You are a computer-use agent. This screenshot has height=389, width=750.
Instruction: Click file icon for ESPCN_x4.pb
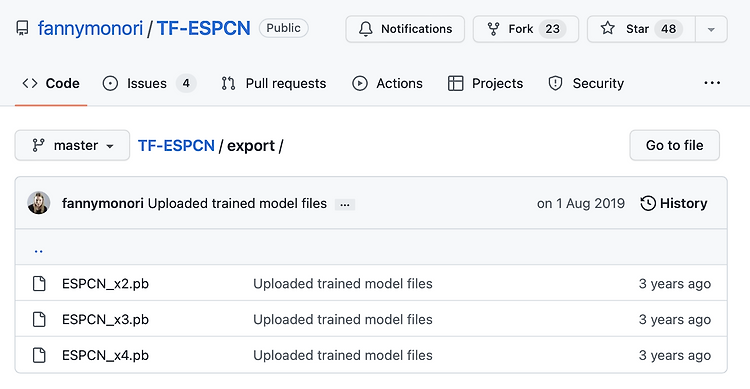(x=39, y=355)
